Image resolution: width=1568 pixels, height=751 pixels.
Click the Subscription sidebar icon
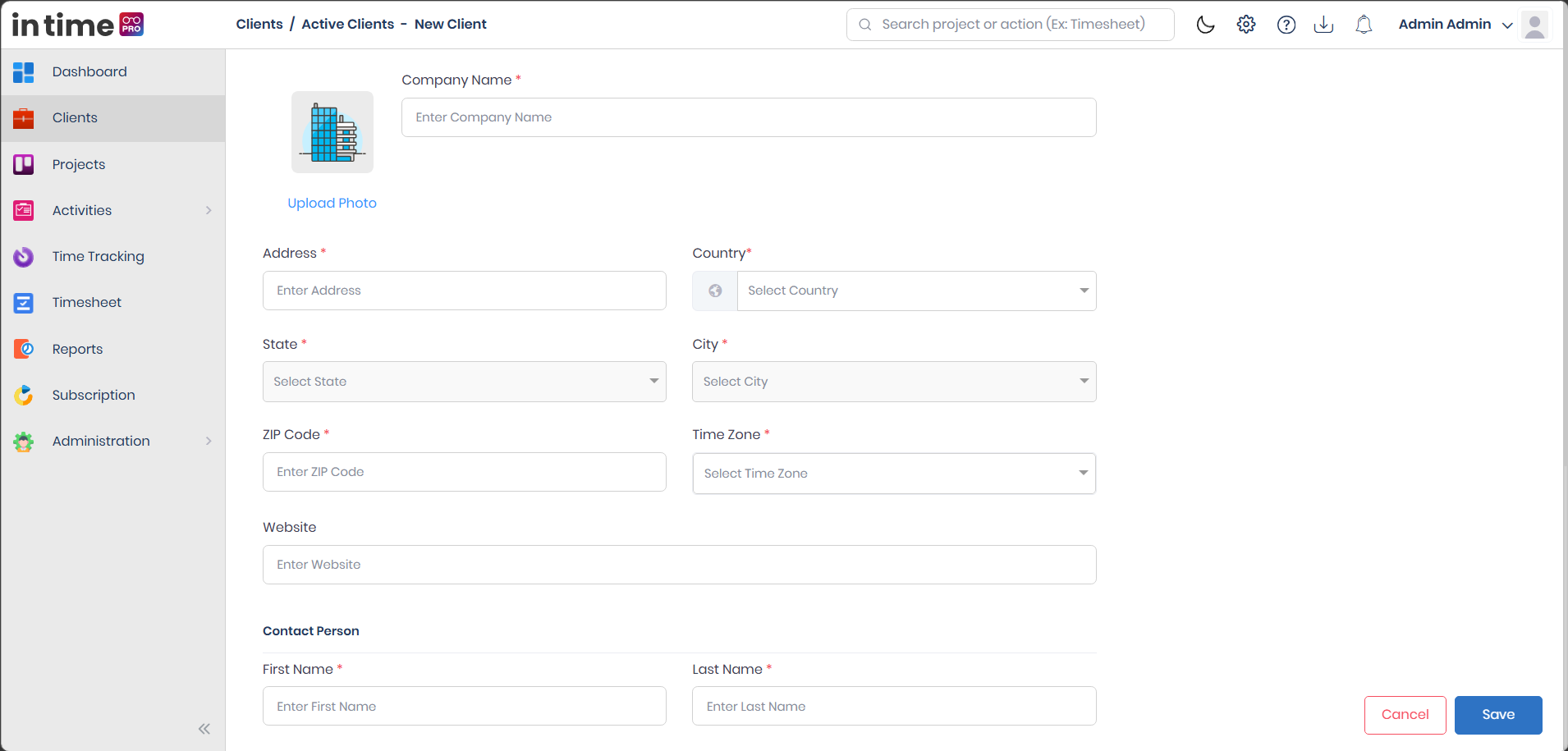(24, 396)
